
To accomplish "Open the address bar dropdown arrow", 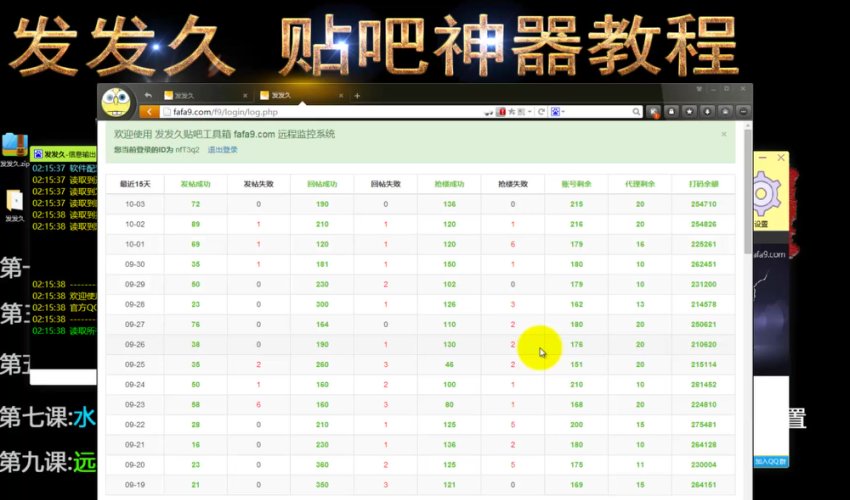I will point(530,112).
